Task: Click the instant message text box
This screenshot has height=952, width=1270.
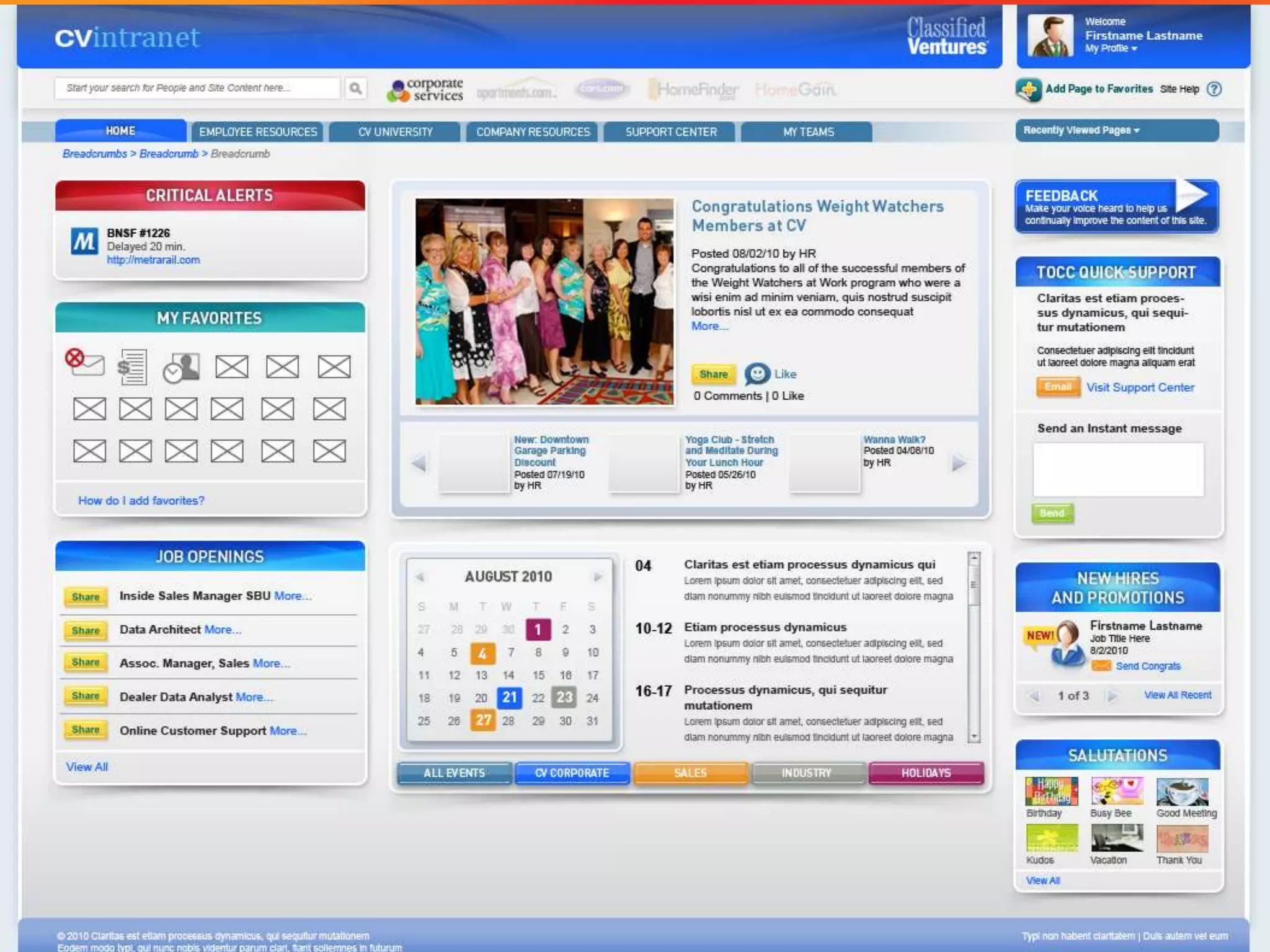Action: pyautogui.click(x=1117, y=469)
